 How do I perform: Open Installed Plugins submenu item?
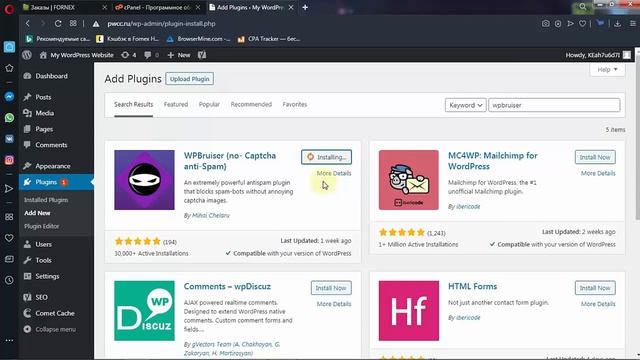46,200
